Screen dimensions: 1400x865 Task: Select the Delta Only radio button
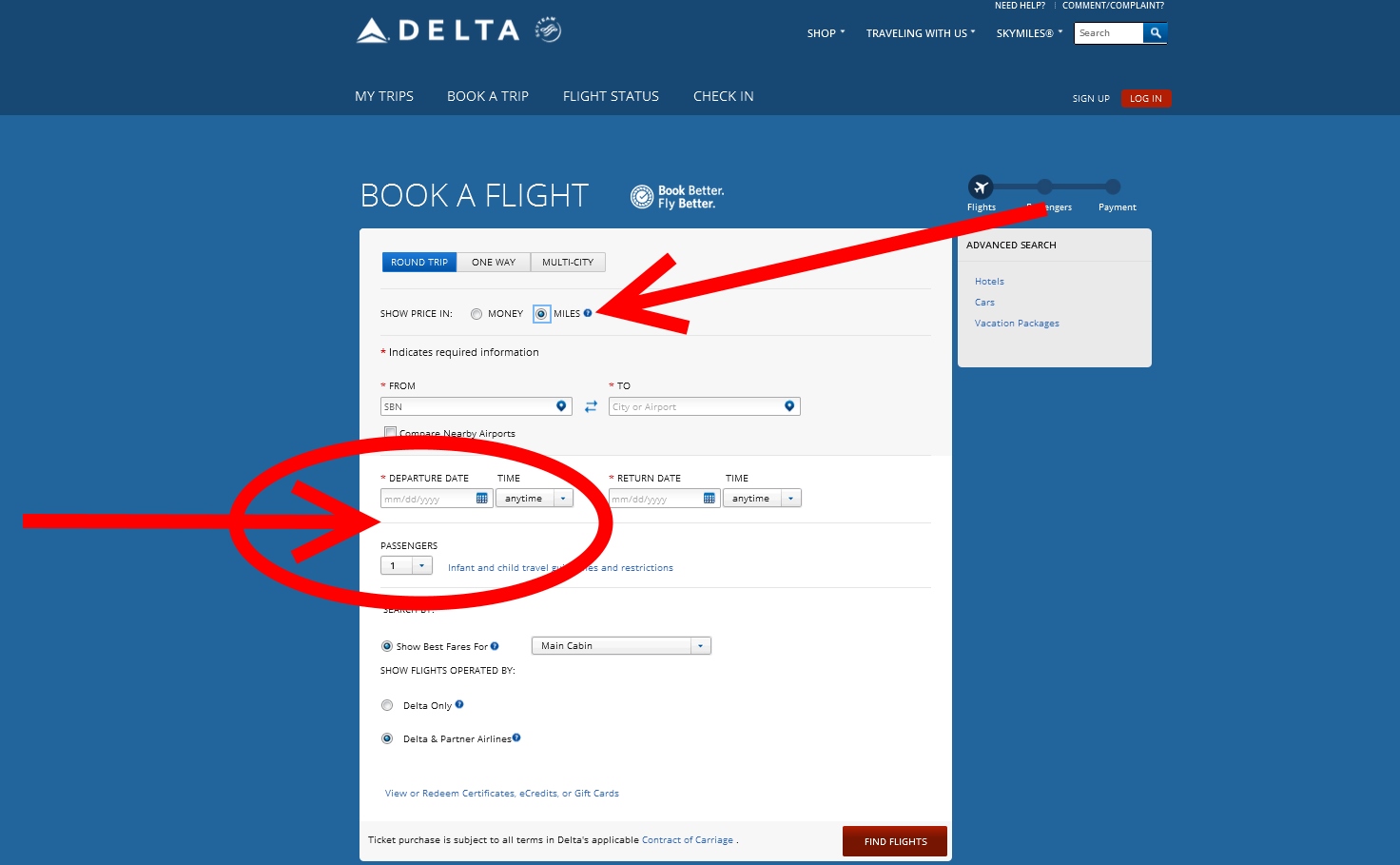387,705
